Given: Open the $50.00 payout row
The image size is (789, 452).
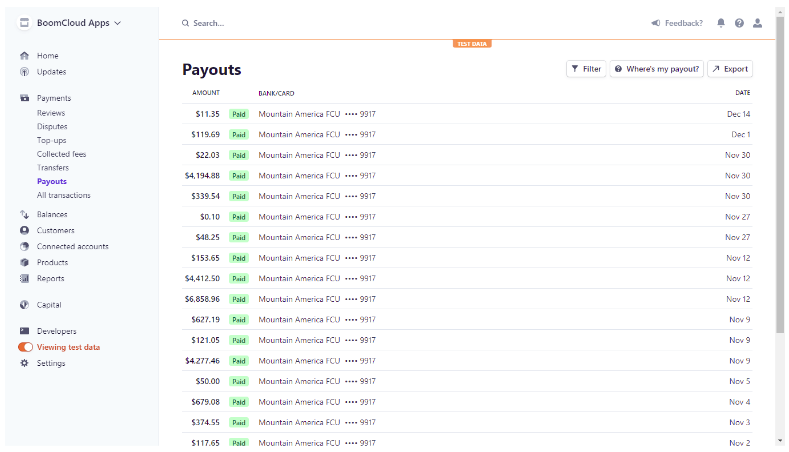Looking at the screenshot, I should point(467,382).
